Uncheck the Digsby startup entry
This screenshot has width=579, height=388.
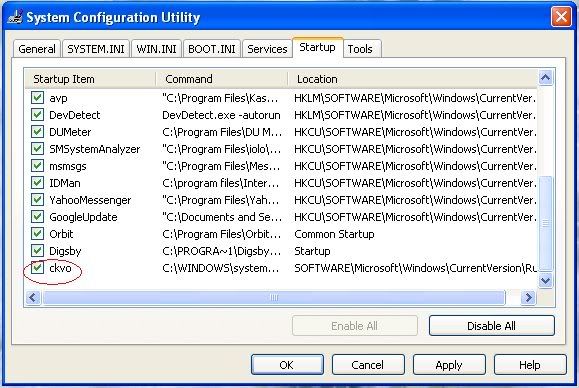point(37,251)
